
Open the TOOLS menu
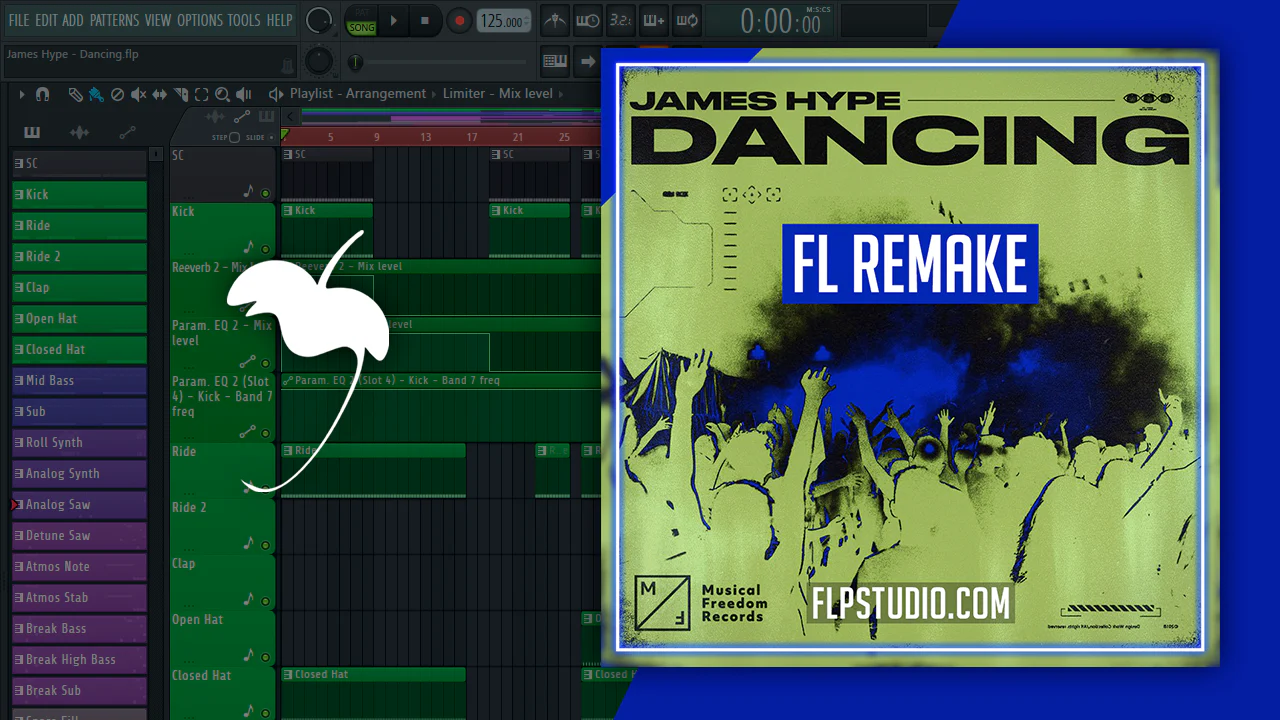244,20
